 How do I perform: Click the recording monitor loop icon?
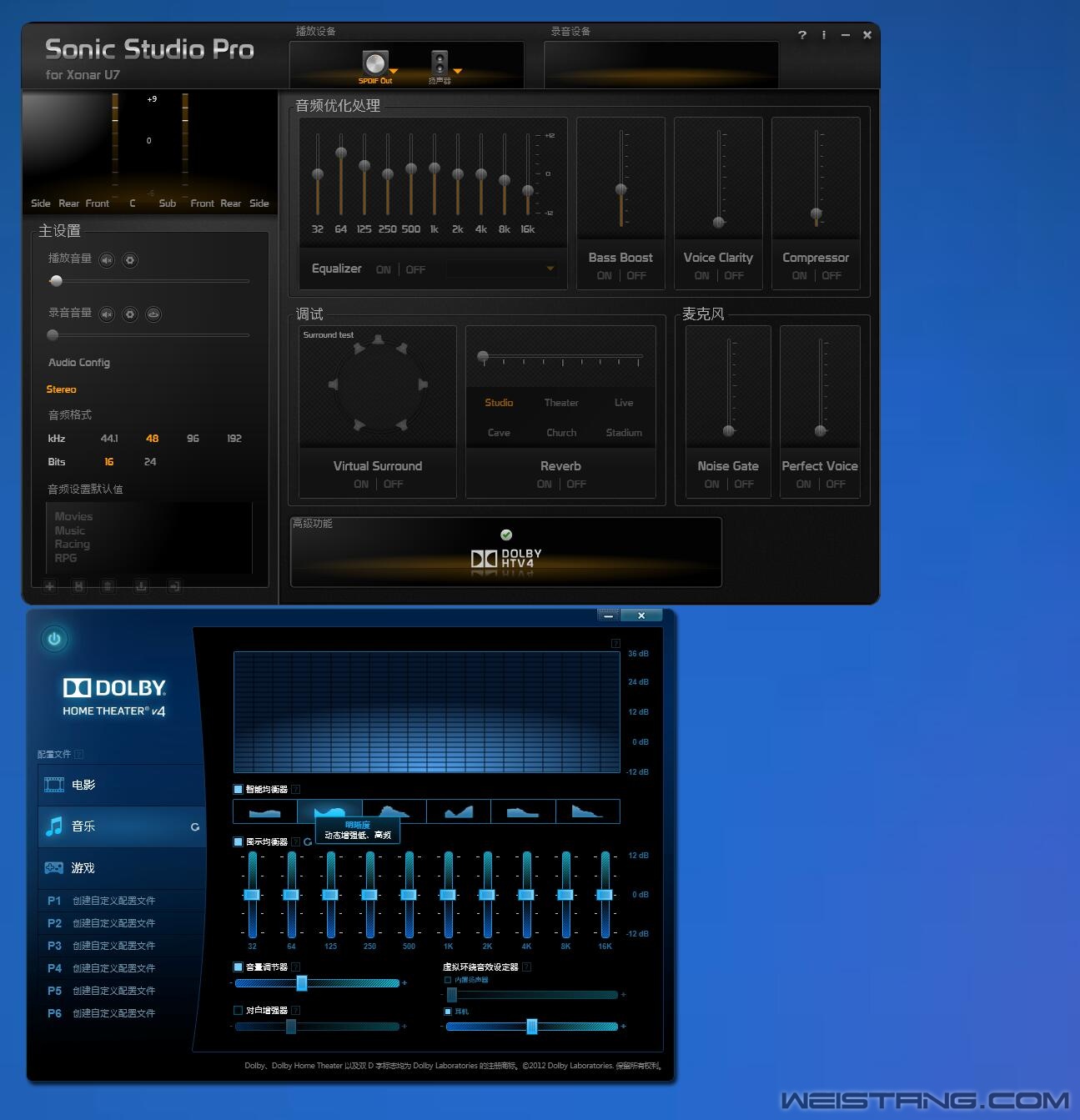[x=153, y=314]
